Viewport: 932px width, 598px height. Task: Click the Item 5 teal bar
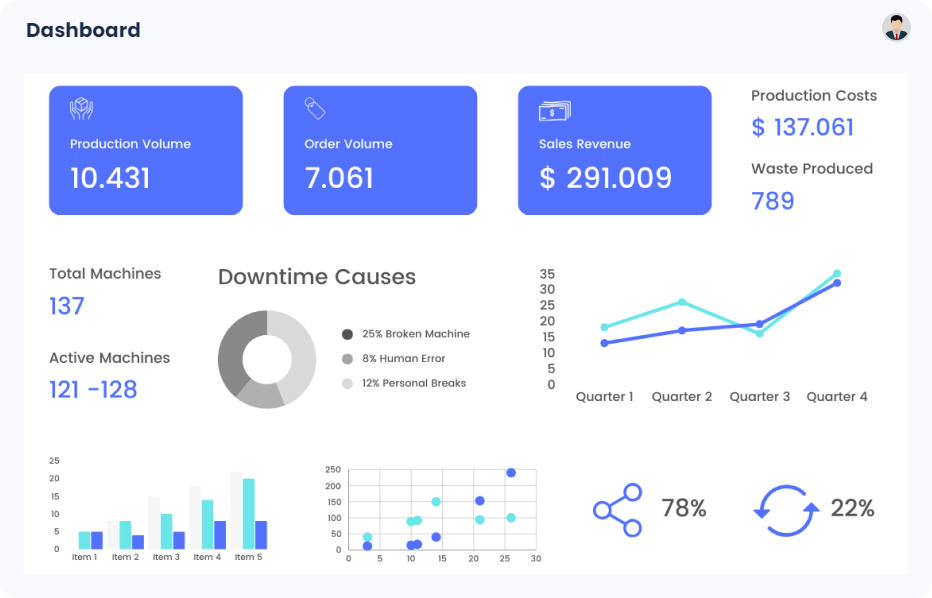(x=248, y=513)
